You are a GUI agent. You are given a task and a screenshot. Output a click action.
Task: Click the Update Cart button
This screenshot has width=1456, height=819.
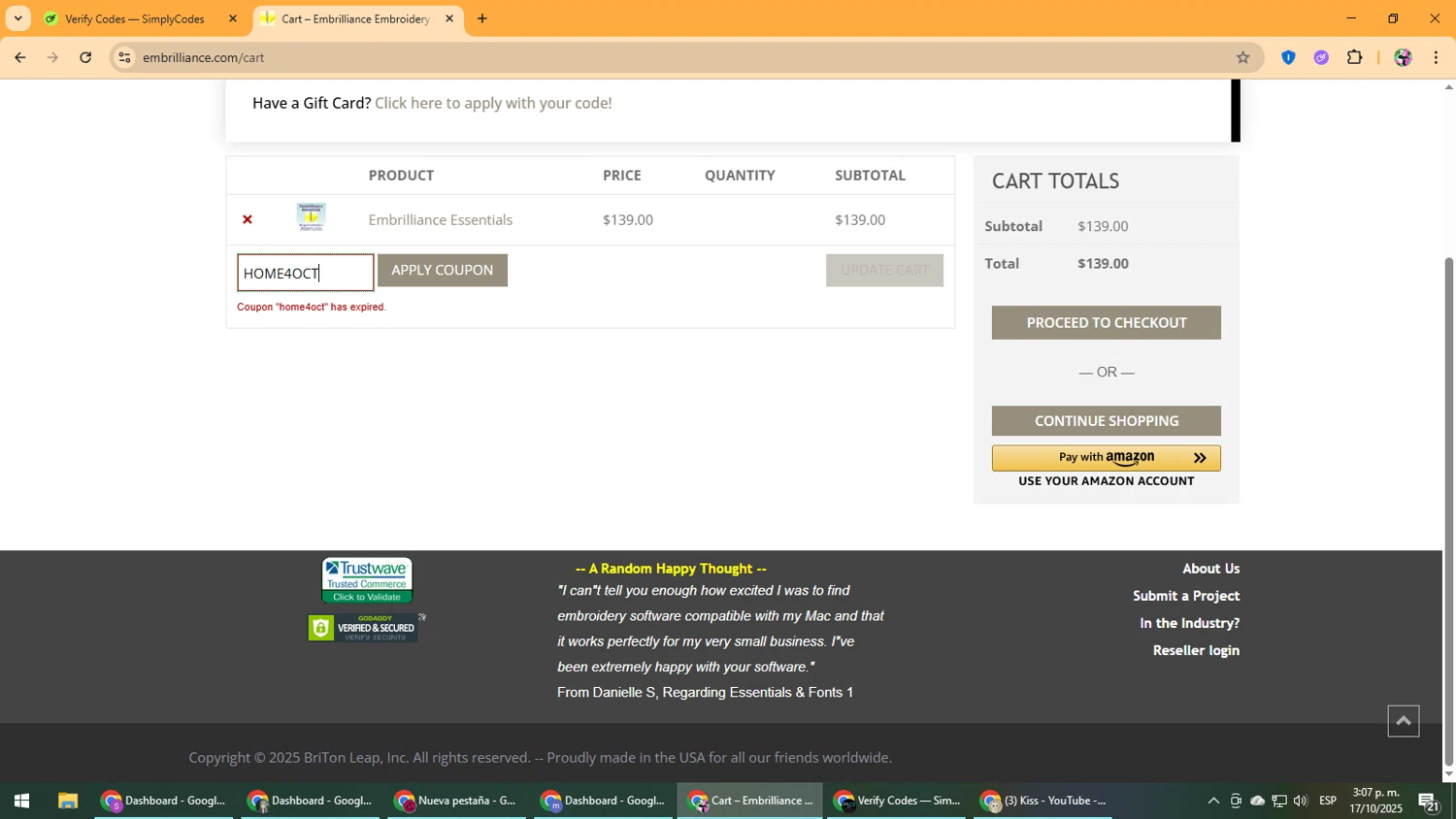(884, 270)
